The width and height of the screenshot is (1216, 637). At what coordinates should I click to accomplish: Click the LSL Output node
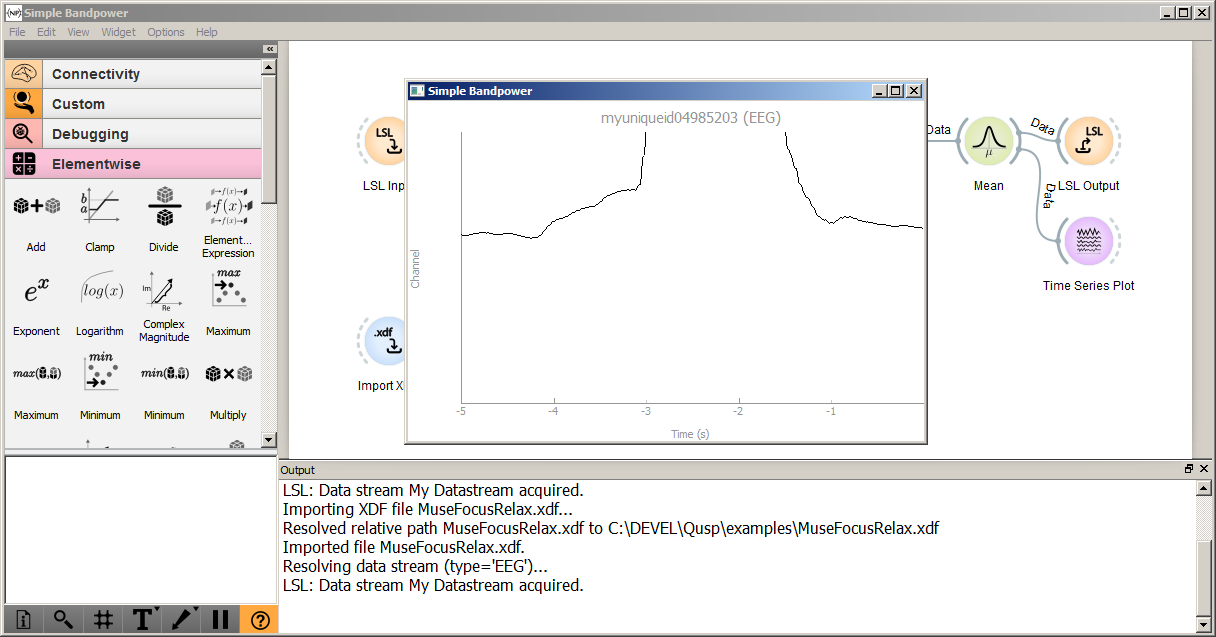[1088, 141]
